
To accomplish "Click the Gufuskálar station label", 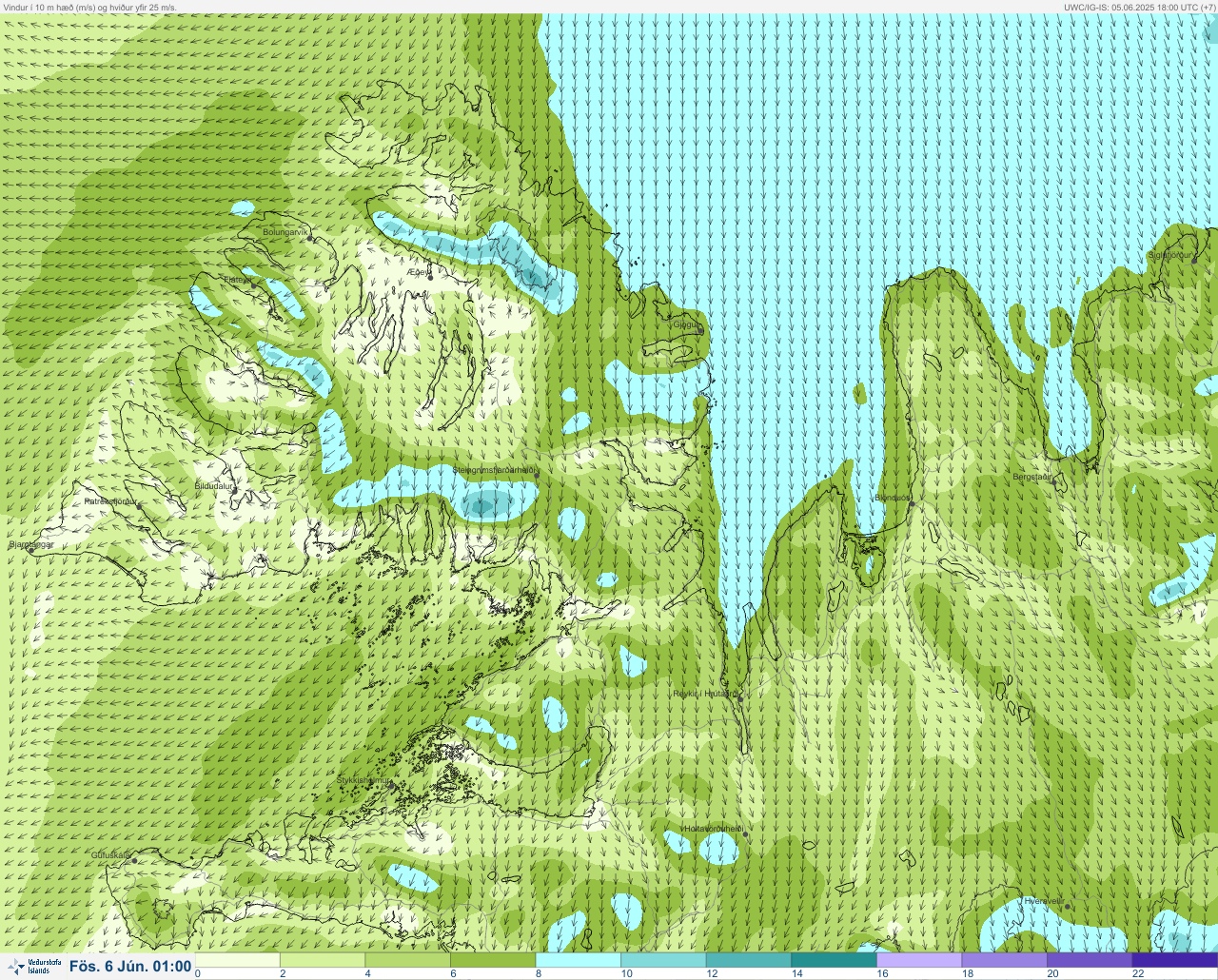I will pyautogui.click(x=110, y=855).
